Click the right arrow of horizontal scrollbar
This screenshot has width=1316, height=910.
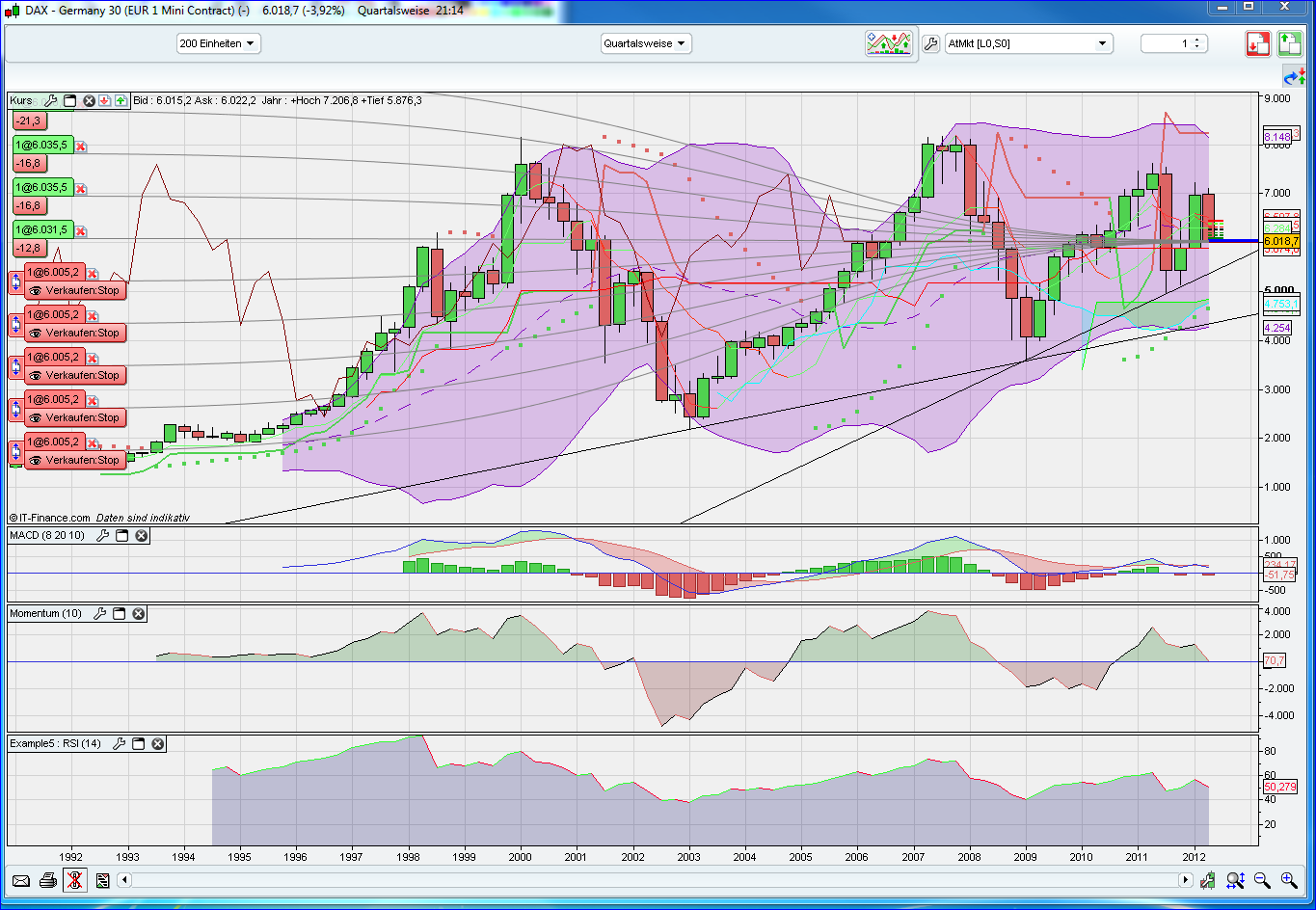[x=1186, y=880]
